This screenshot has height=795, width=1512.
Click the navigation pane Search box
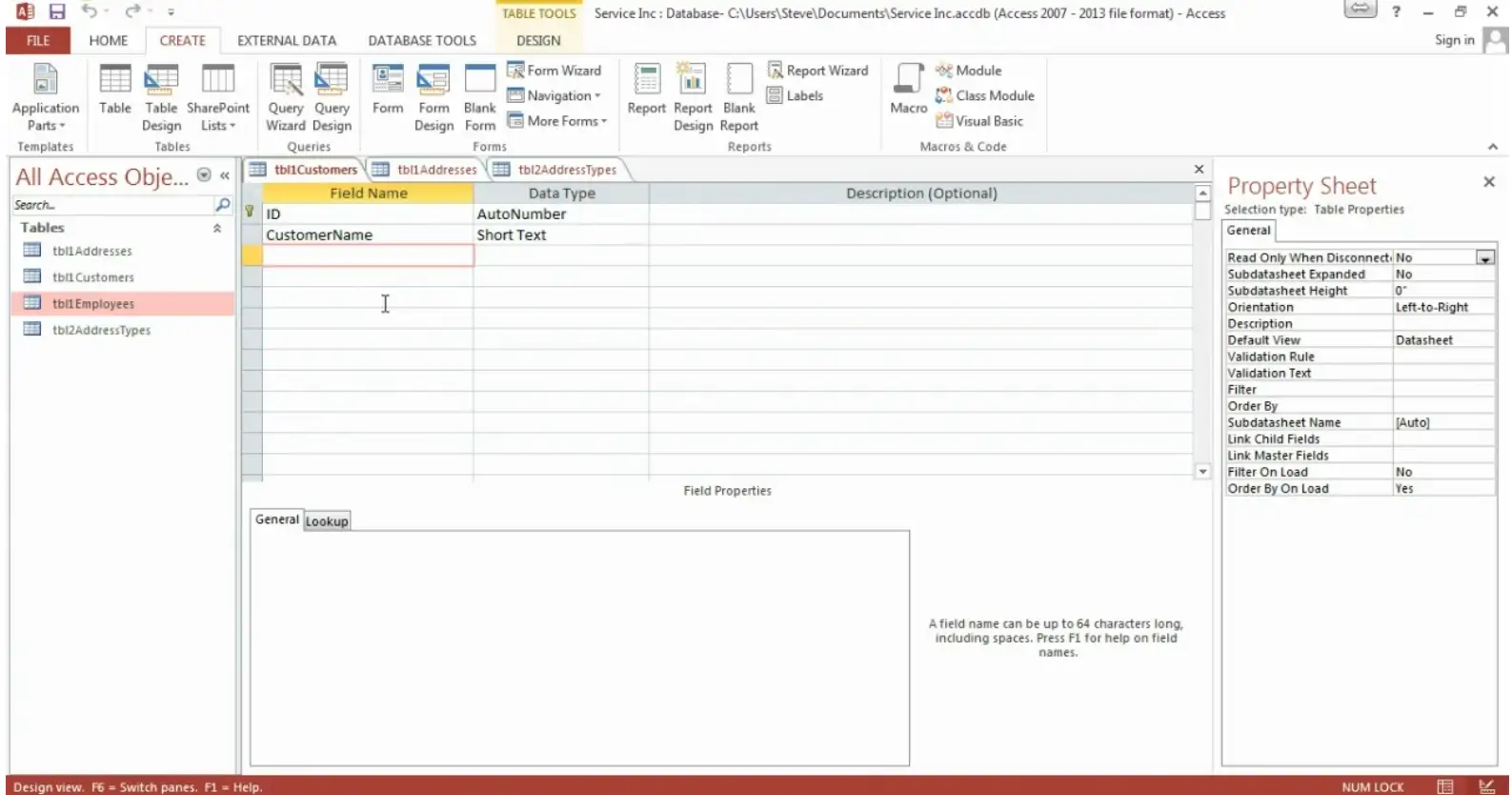[112, 205]
